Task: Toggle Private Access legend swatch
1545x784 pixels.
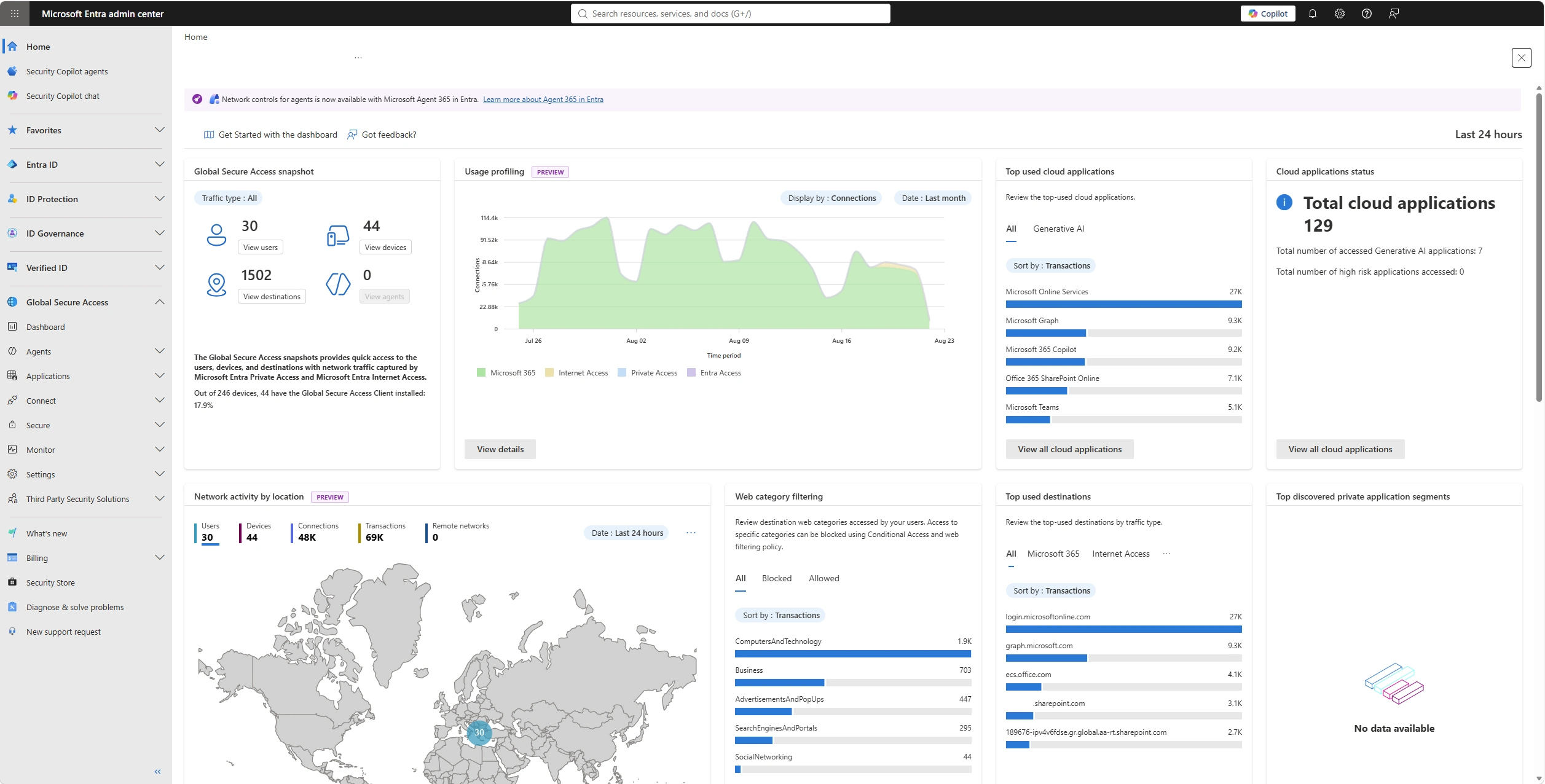Action: coord(622,372)
